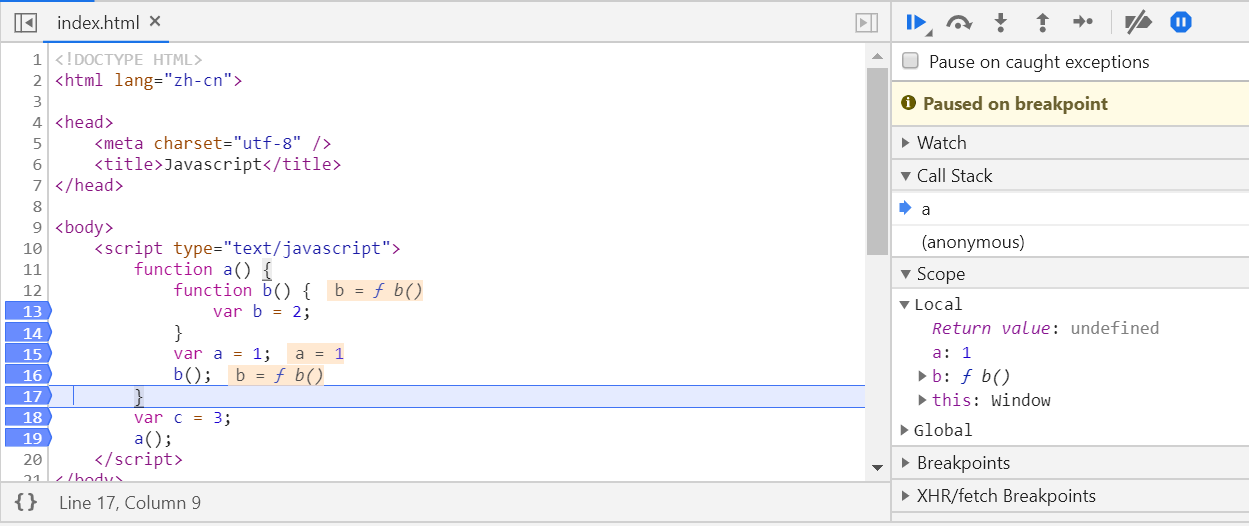Click the scrollbar up arrow
This screenshot has height=526, width=1249.
(x=877, y=57)
